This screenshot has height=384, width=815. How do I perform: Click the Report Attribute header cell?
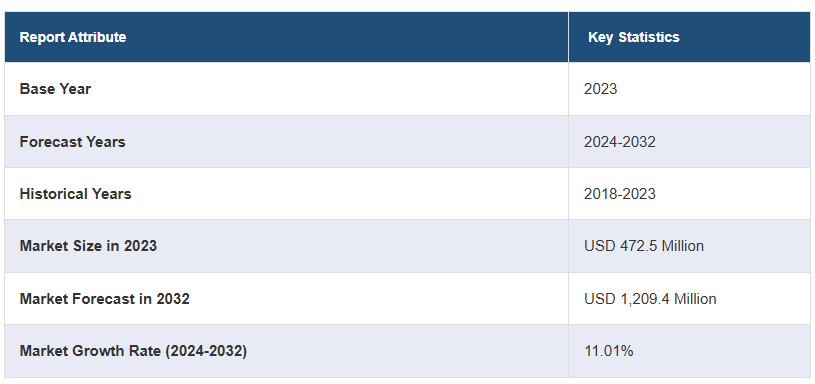286,37
